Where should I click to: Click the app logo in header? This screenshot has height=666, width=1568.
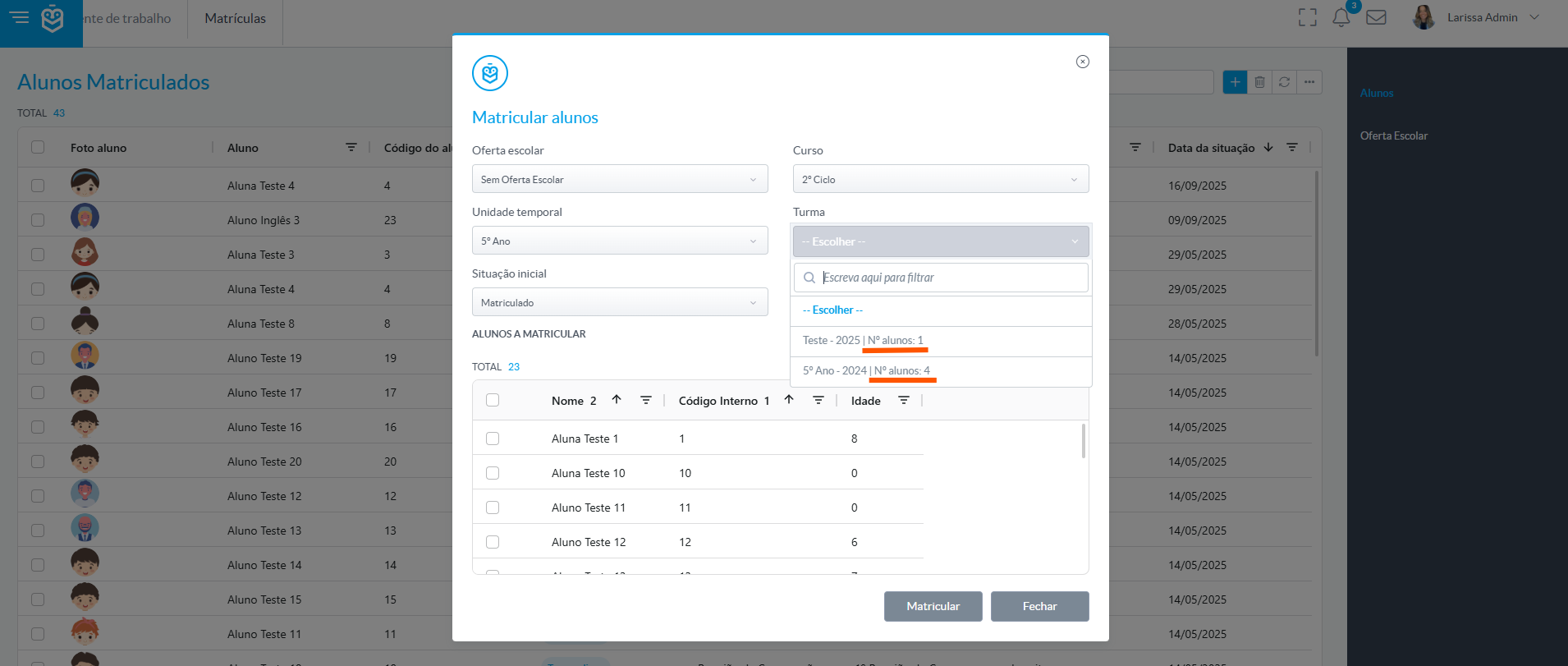click(x=53, y=18)
